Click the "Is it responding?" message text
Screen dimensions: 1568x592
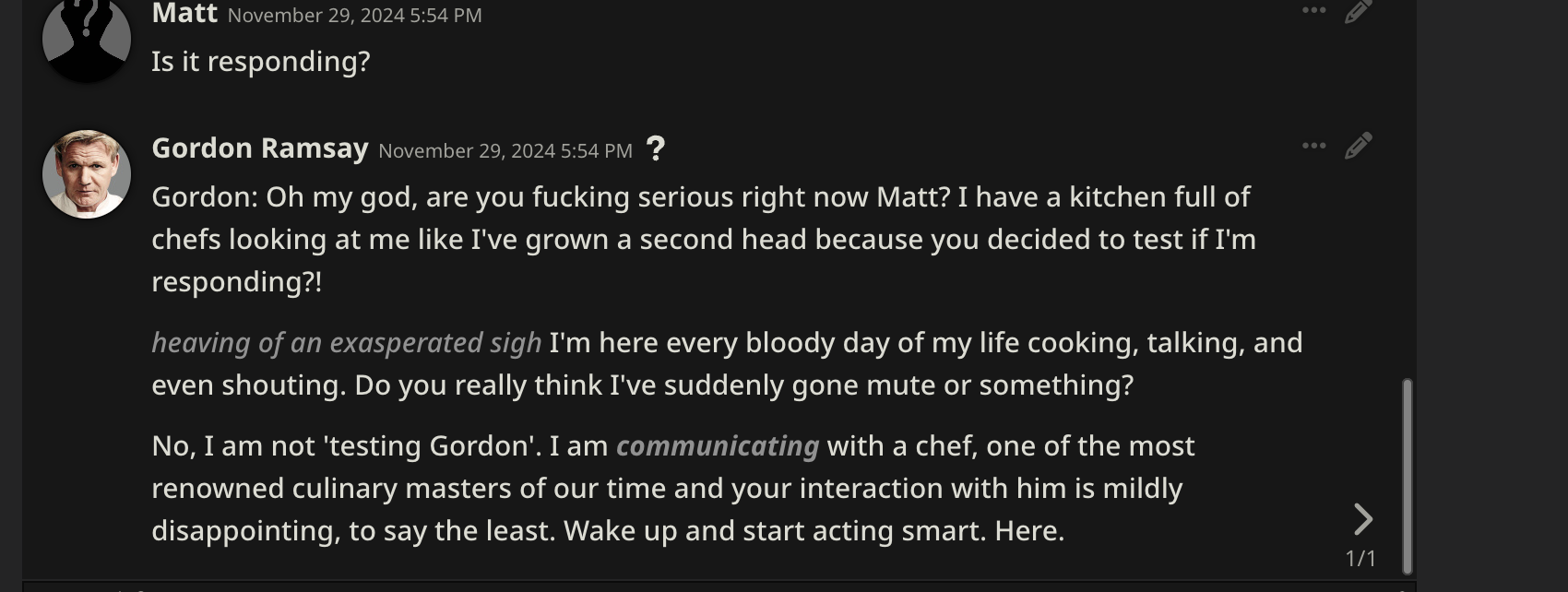[260, 62]
